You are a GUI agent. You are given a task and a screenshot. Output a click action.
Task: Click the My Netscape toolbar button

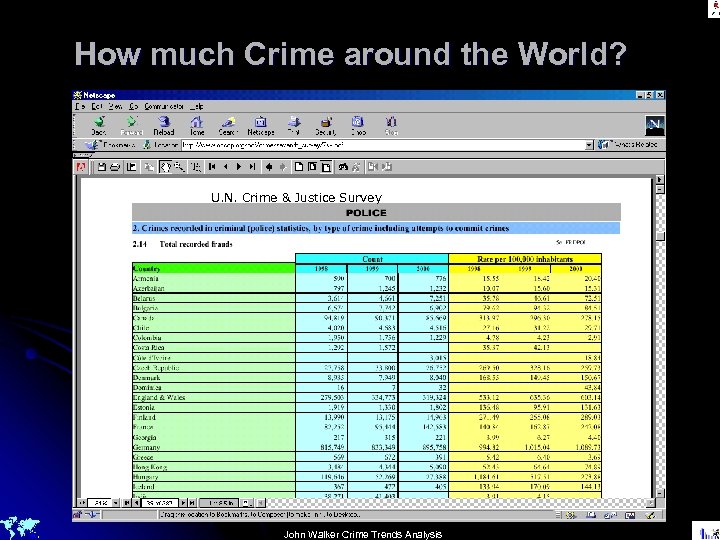point(260,126)
